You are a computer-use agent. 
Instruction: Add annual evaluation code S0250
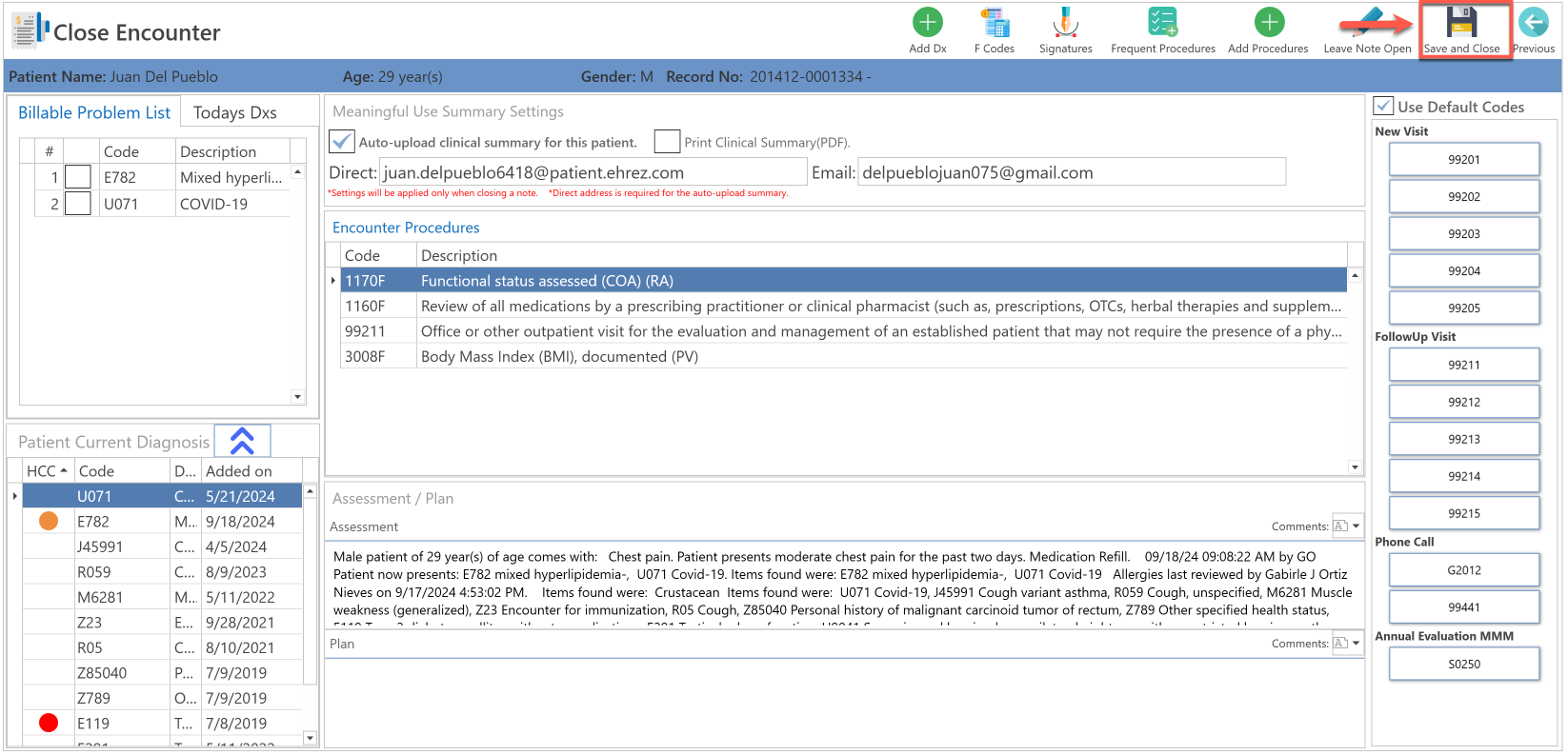click(1463, 664)
